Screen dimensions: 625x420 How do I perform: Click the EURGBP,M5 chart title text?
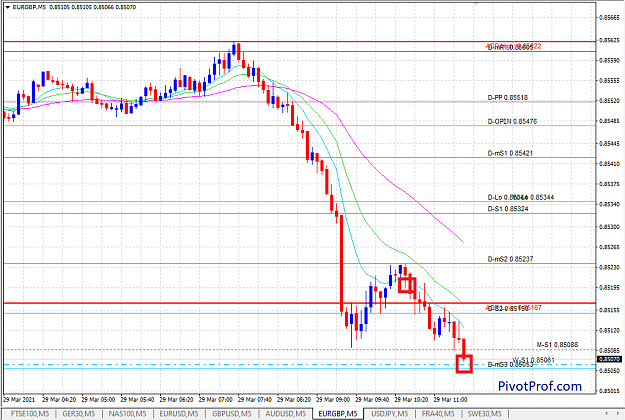(x=29, y=7)
